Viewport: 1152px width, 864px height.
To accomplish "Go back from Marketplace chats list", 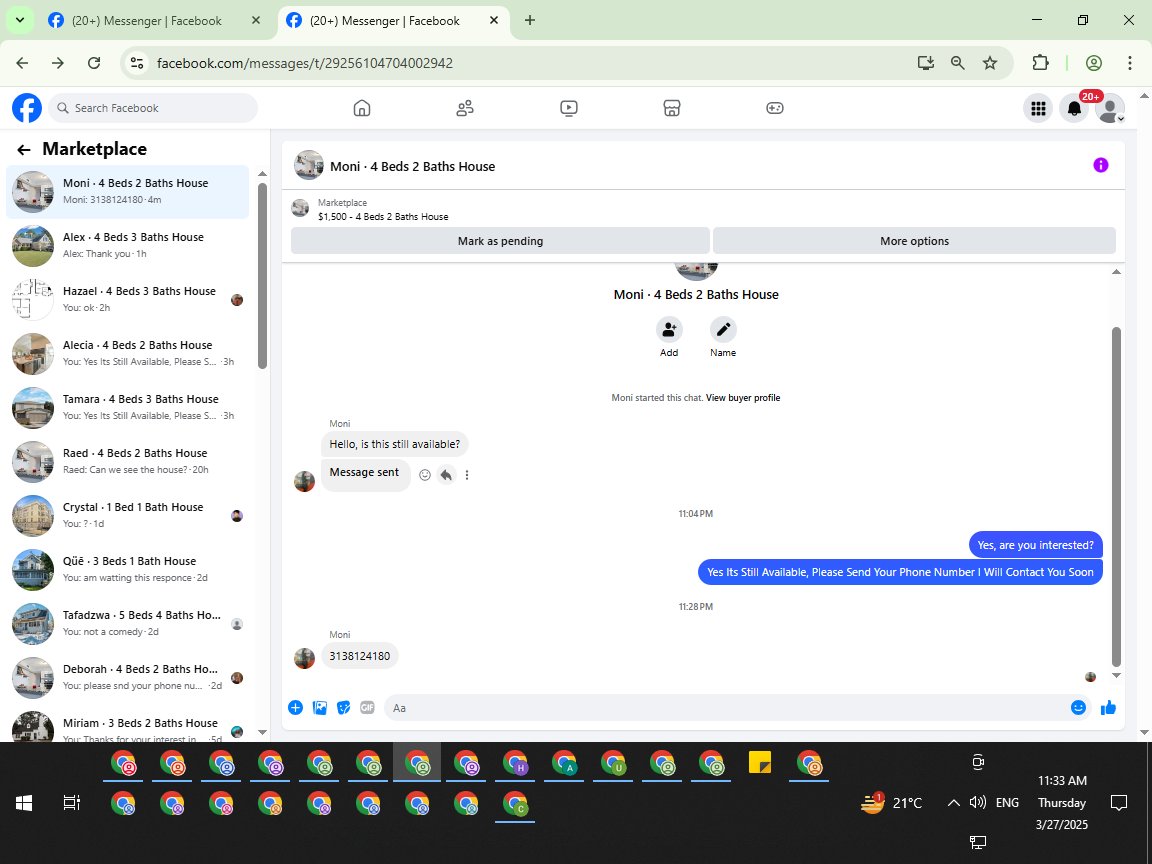I will 24,150.
